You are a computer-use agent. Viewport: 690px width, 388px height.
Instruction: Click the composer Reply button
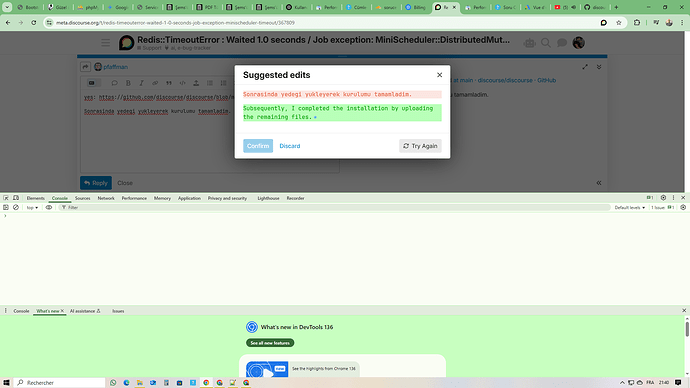(x=96, y=183)
